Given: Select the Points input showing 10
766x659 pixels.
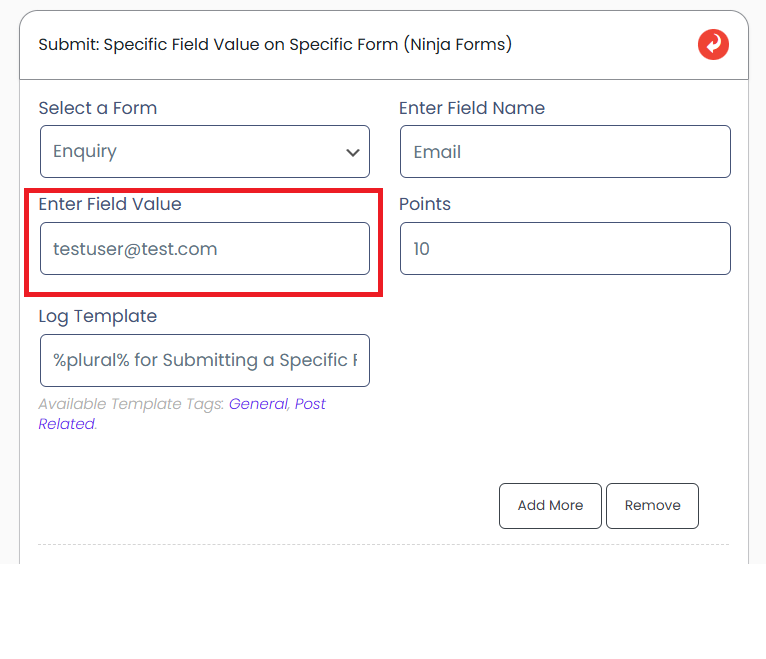Looking at the screenshot, I should pyautogui.click(x=565, y=249).
